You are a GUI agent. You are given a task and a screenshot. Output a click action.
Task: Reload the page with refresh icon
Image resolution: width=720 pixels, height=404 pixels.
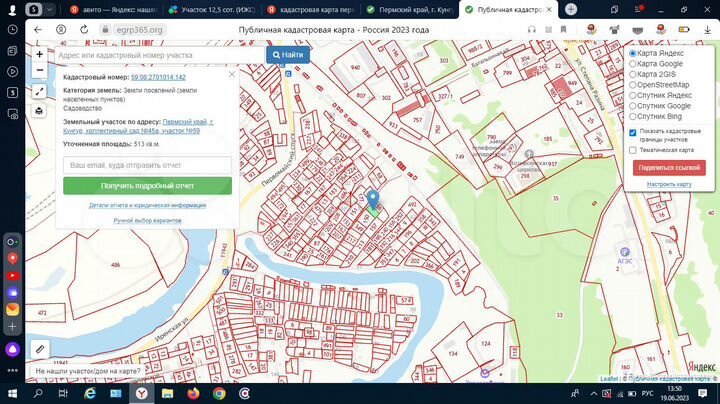coord(84,30)
